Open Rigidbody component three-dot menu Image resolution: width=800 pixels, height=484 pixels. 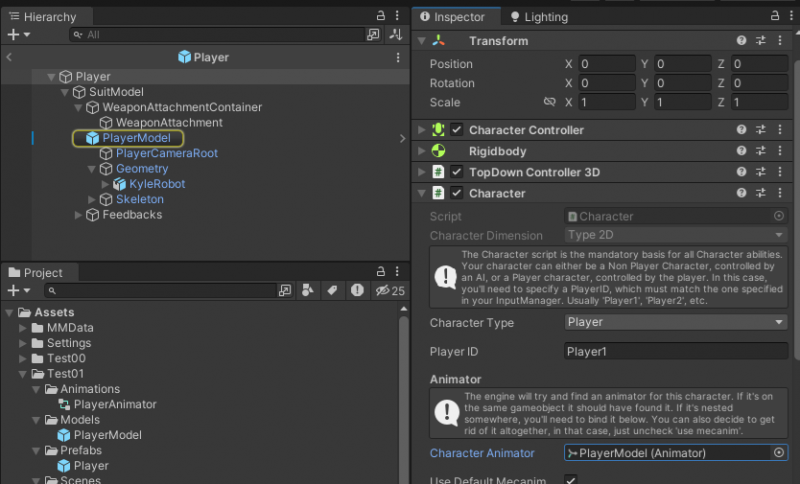point(780,151)
